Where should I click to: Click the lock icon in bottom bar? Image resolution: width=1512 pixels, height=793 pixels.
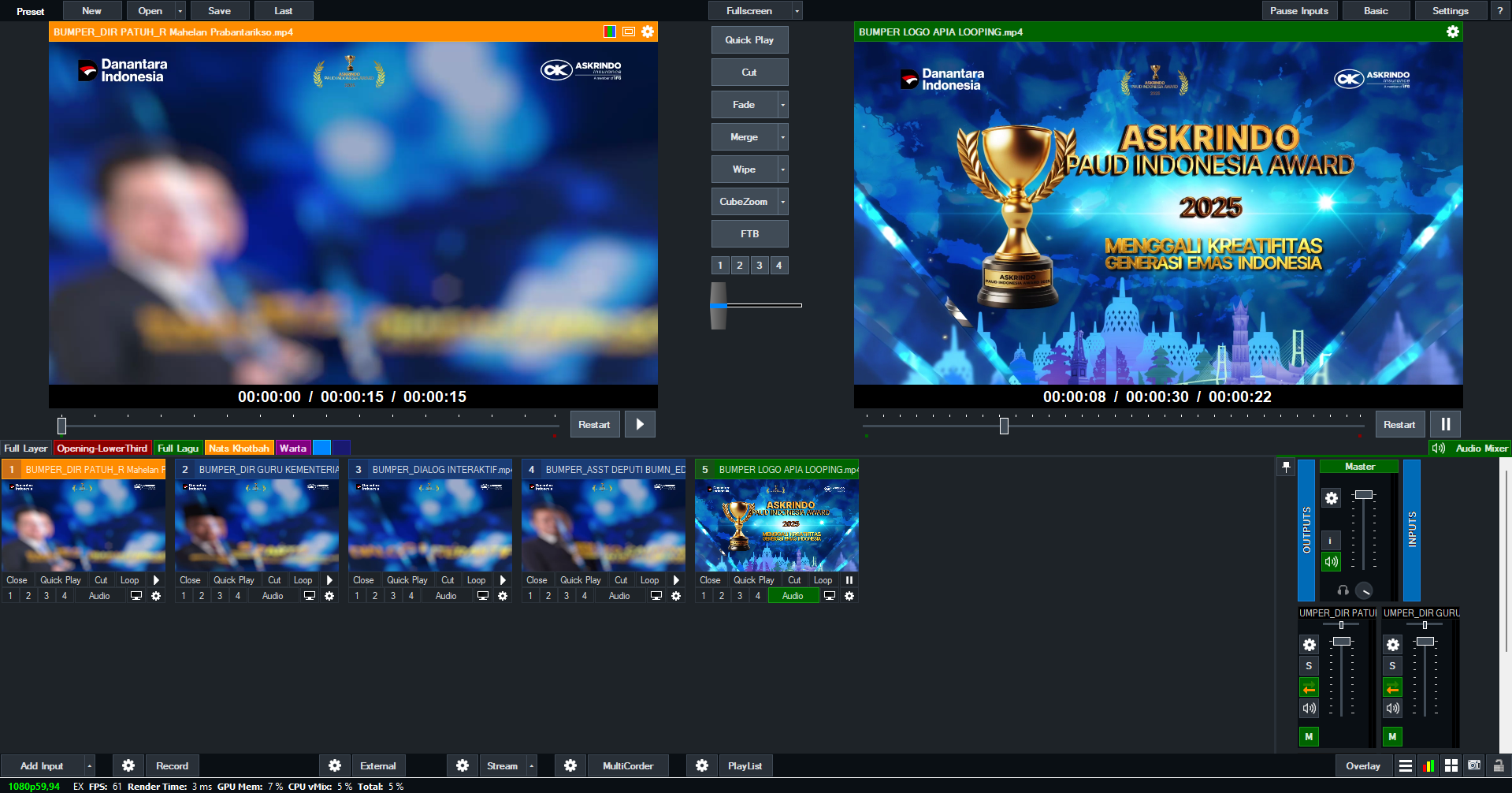coord(1499,765)
